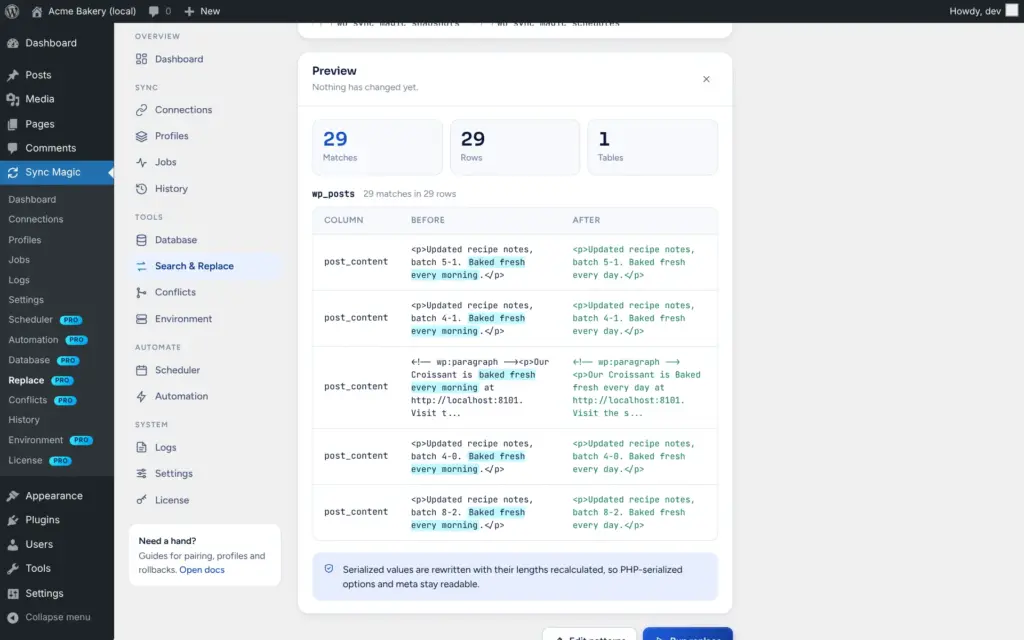Click the clock icon beside Sync History
Screen dimensions: 1024x640
(141, 189)
